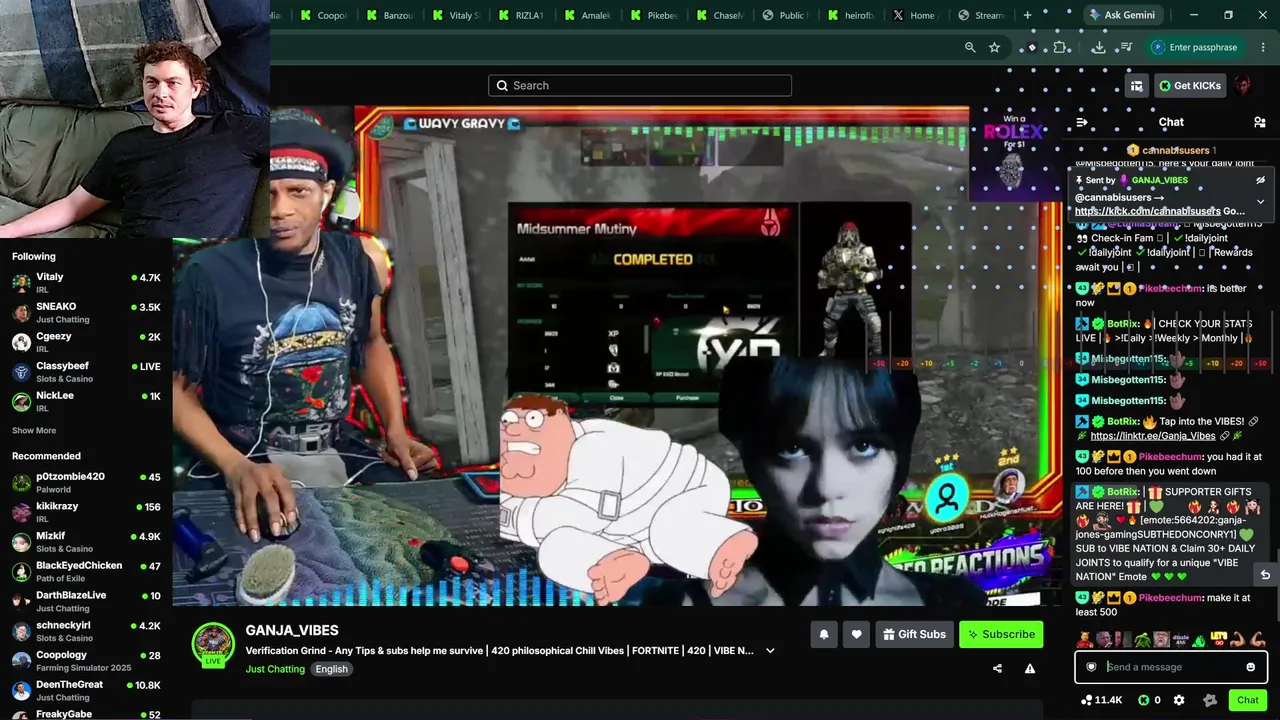This screenshot has height=720, width=1280.
Task: Click the Just Chatting category link
Action: point(275,669)
